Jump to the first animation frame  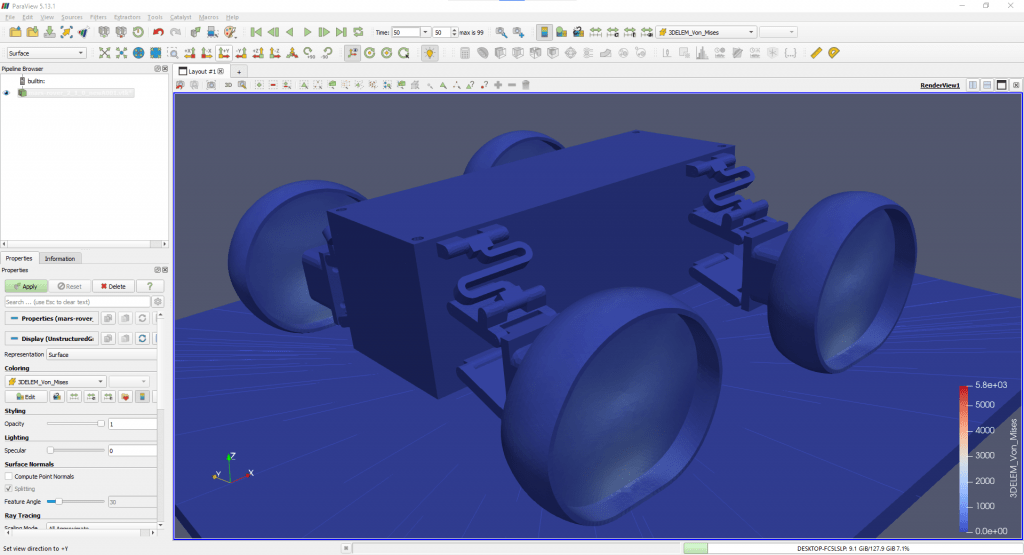[x=256, y=32]
